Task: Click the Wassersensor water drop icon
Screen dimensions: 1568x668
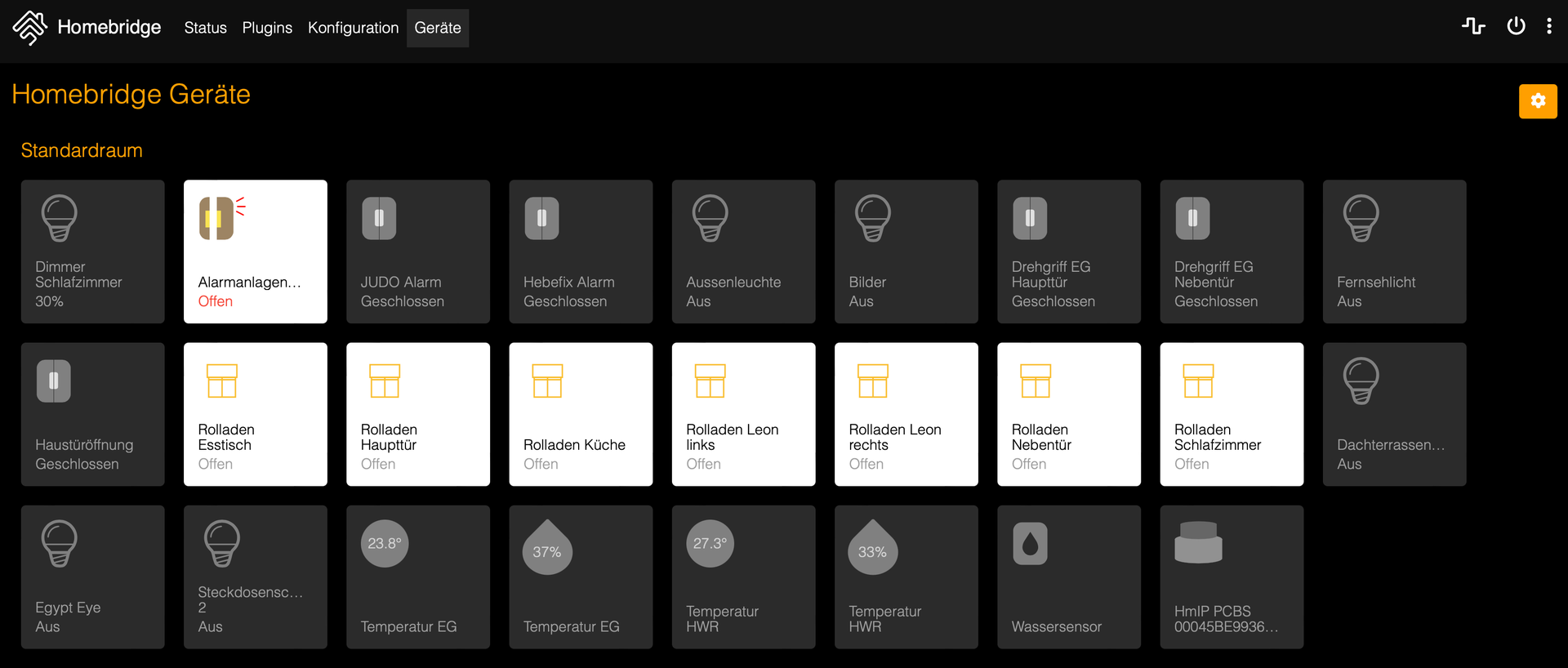Action: tap(1030, 544)
